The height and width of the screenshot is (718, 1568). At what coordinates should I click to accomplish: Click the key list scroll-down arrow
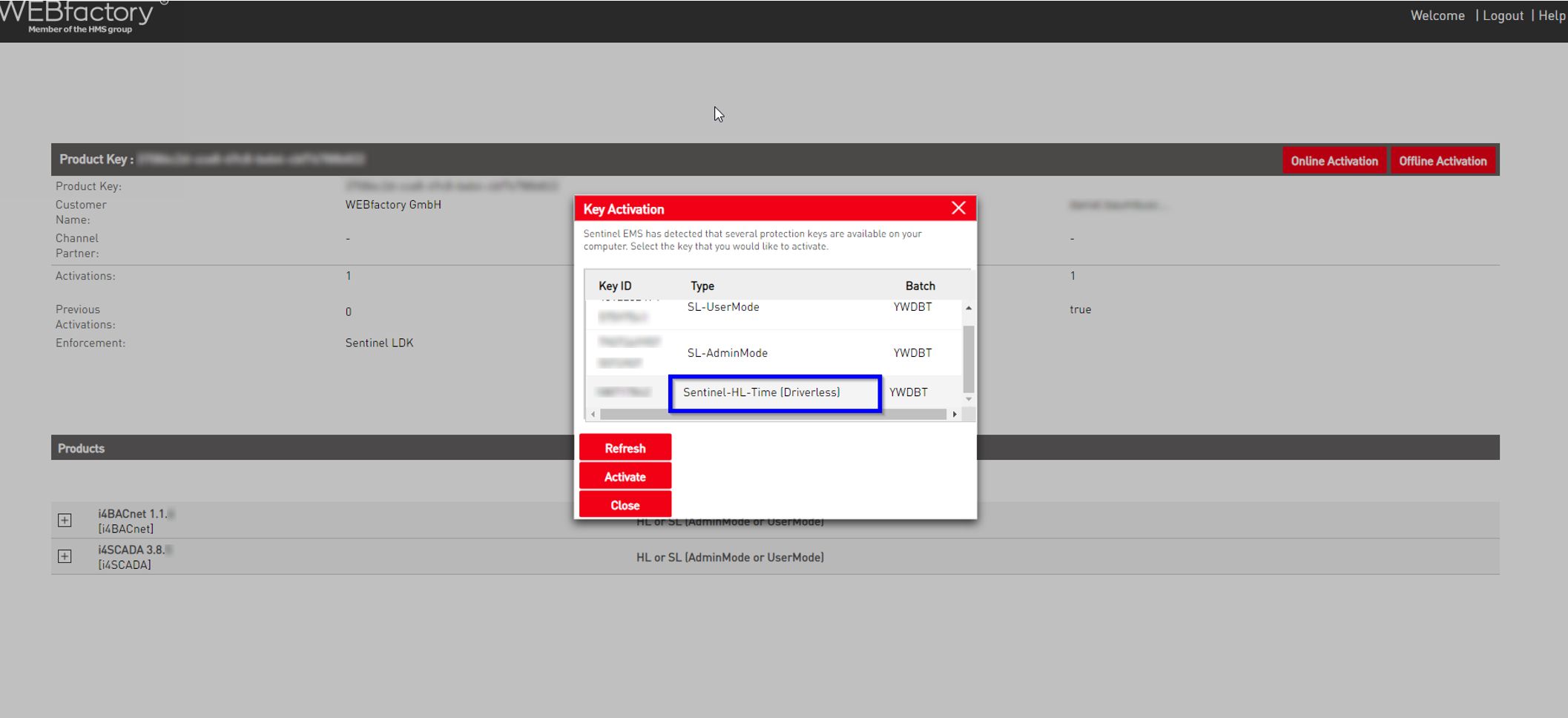(x=969, y=400)
